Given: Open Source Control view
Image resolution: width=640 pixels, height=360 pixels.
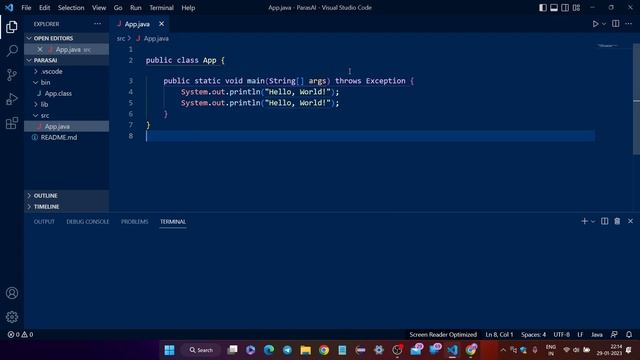Looking at the screenshot, I should [12, 75].
